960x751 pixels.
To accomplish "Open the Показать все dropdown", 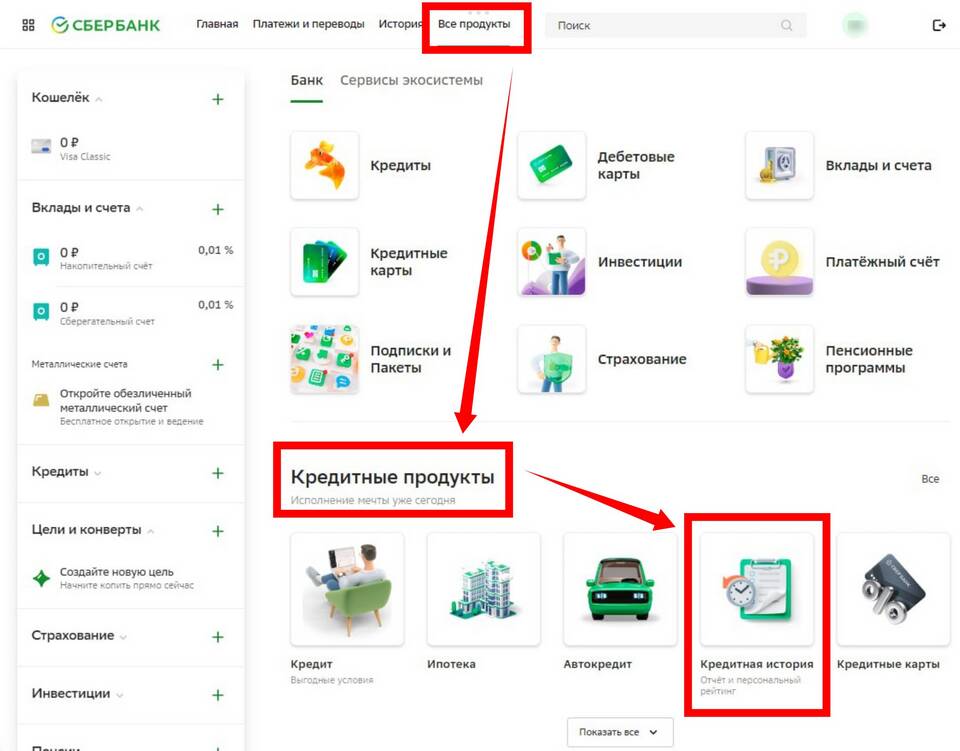I will coord(619,732).
